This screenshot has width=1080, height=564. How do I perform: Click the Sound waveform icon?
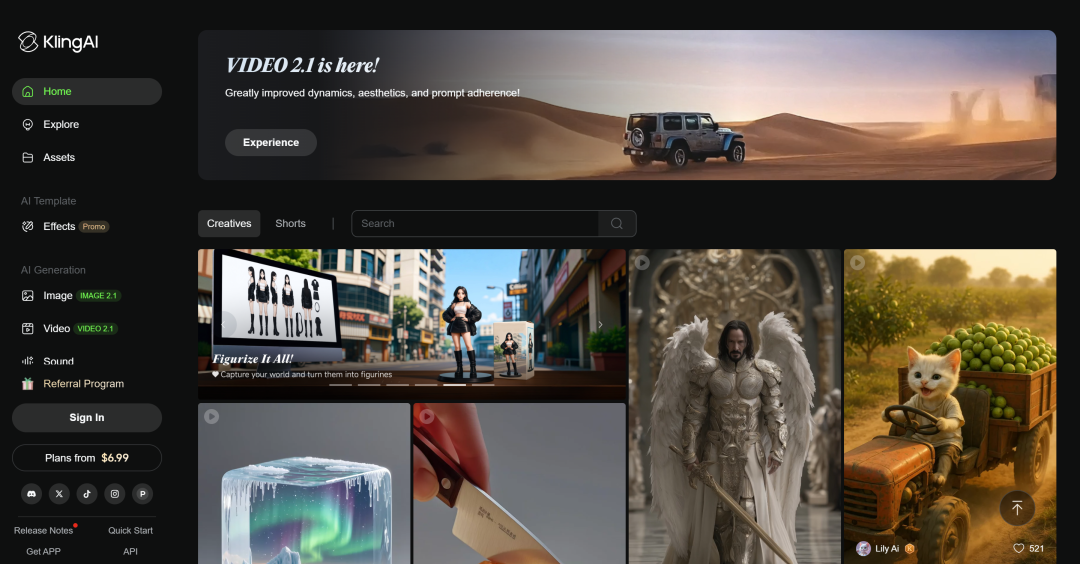(28, 361)
